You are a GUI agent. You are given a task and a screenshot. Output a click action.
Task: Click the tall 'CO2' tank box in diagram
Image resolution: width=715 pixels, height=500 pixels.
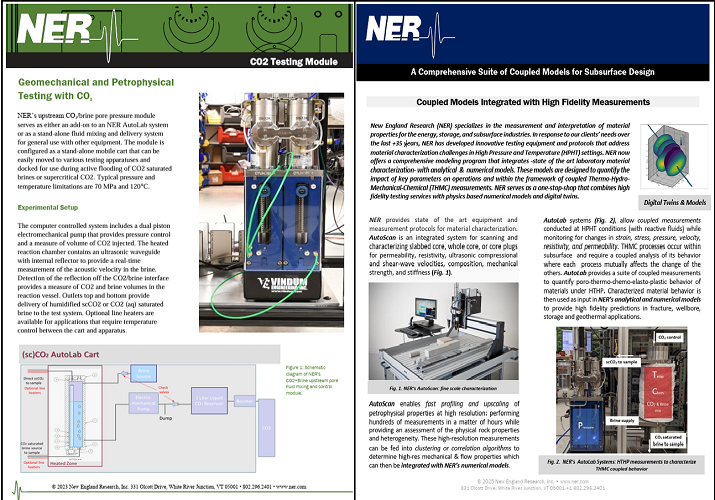pos(266,428)
